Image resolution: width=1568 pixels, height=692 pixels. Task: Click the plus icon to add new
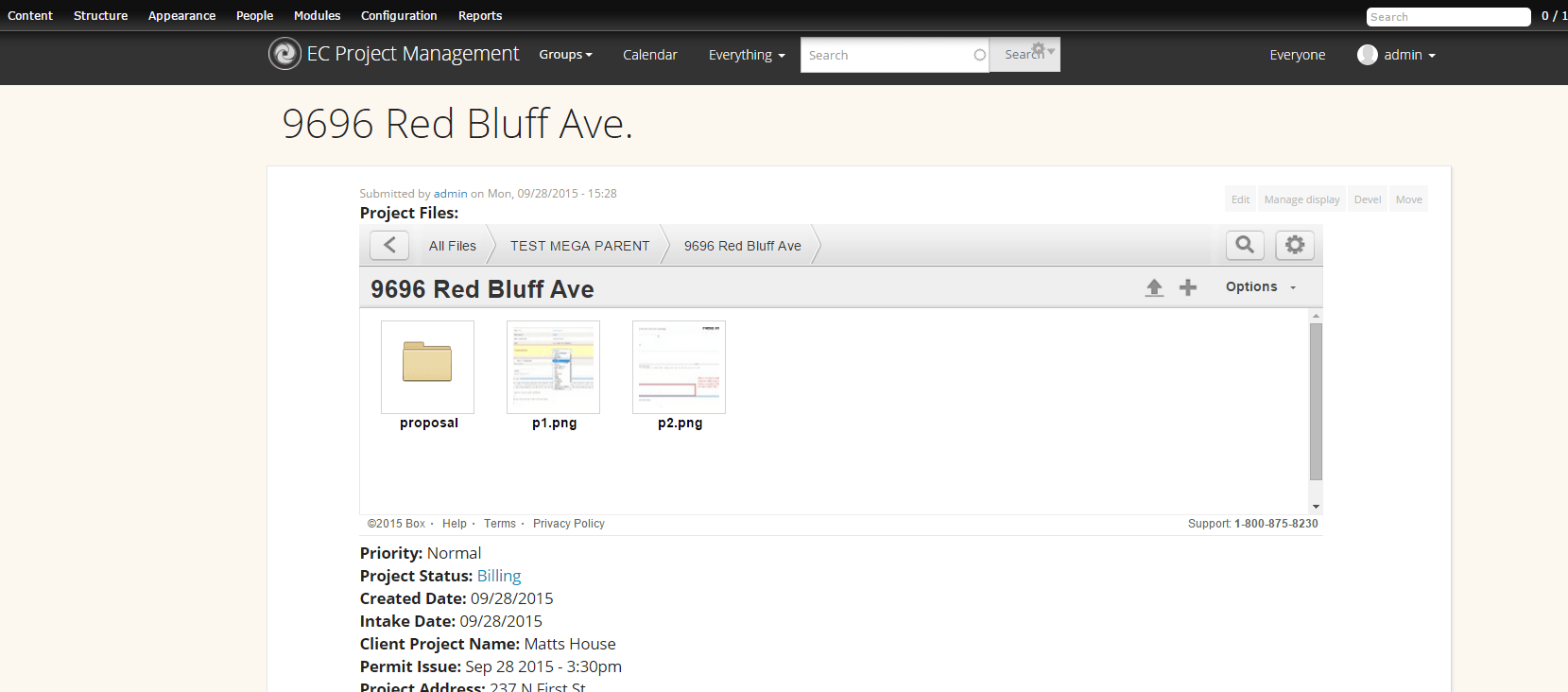(1188, 287)
